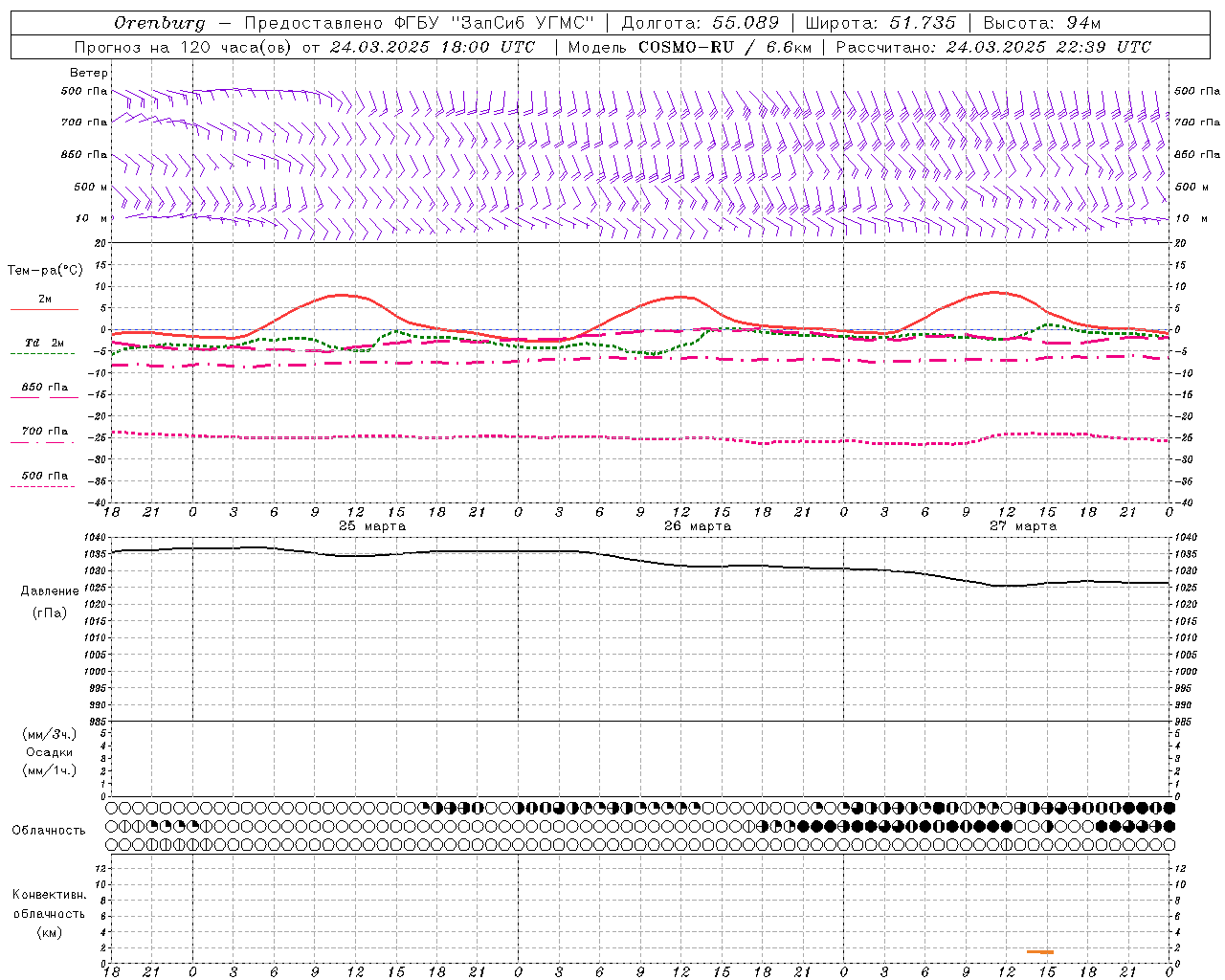Click the "27 марта" date label
This screenshot has width=1225, height=980.
pos(1023,526)
